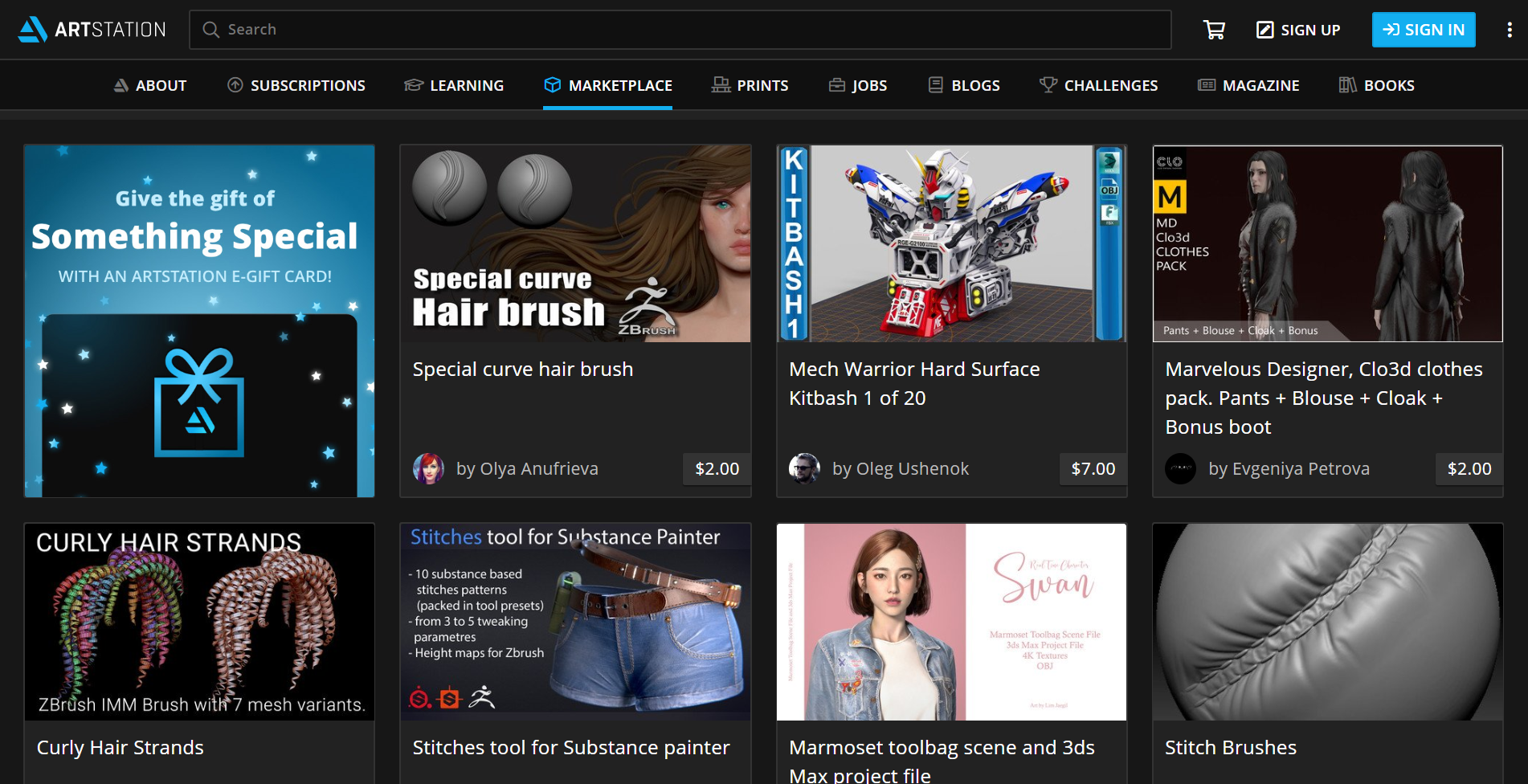Open the Swan Marmoset scene thumbnail
The image size is (1528, 784).
click(x=952, y=622)
